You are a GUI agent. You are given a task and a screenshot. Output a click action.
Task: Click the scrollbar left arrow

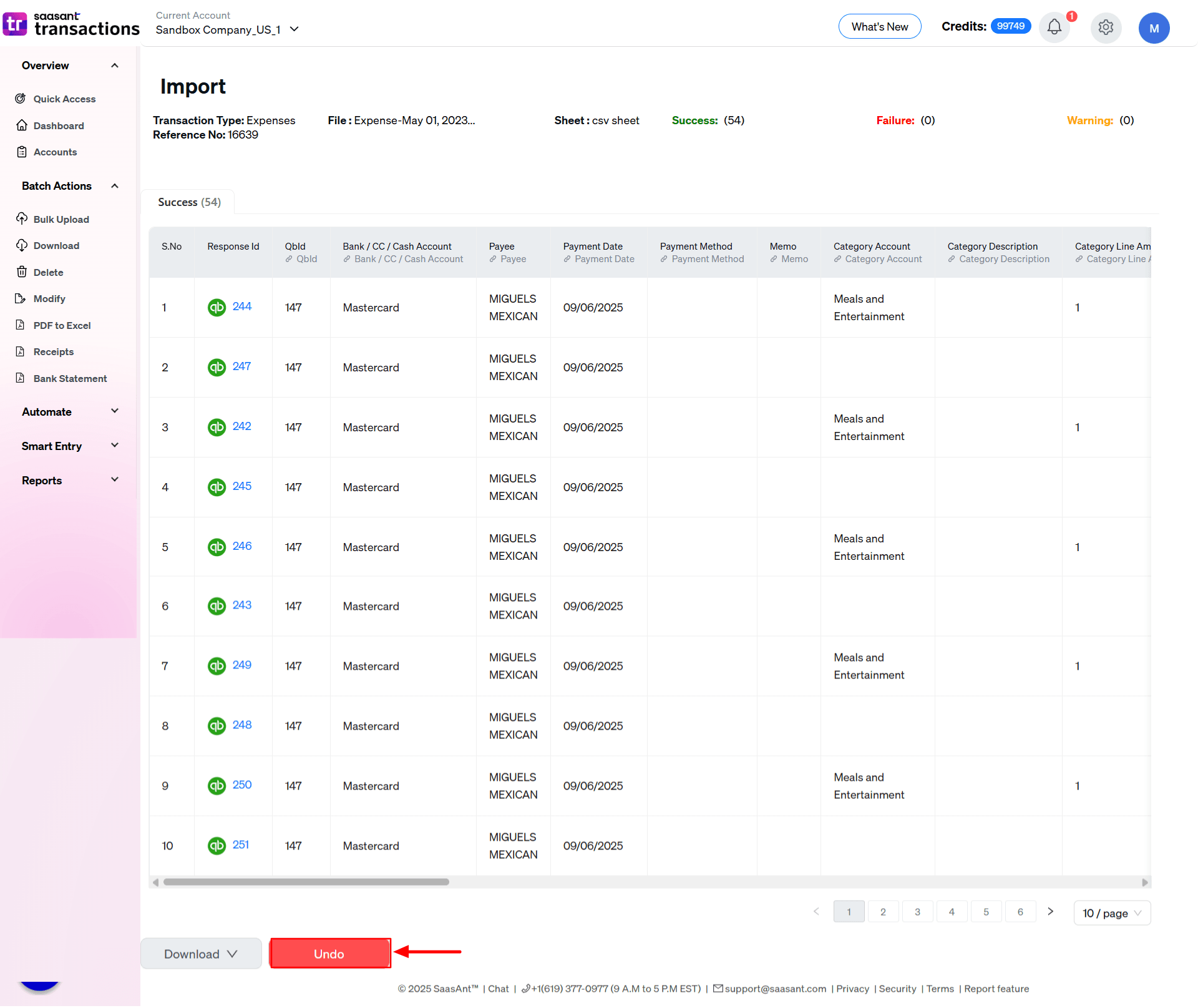click(x=155, y=882)
